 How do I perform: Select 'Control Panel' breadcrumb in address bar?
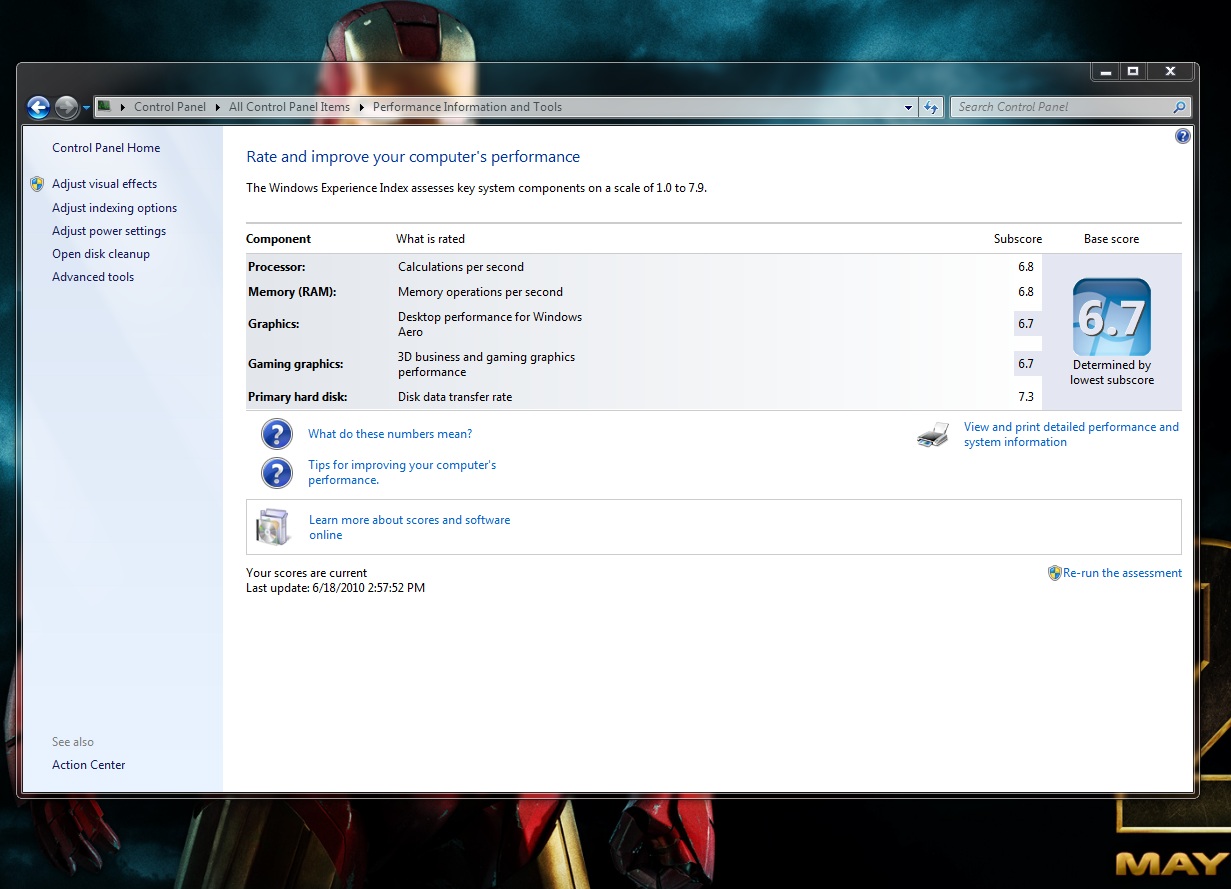[170, 107]
